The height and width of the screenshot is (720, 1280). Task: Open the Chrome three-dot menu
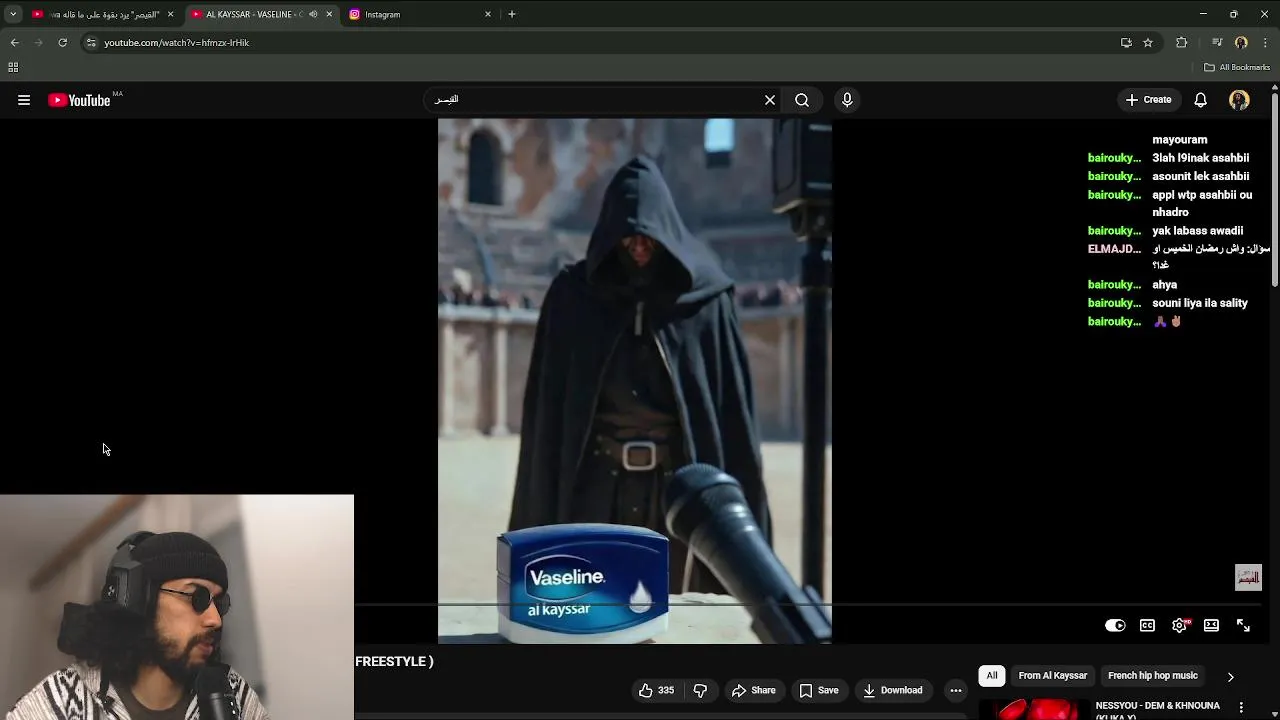(x=1265, y=42)
